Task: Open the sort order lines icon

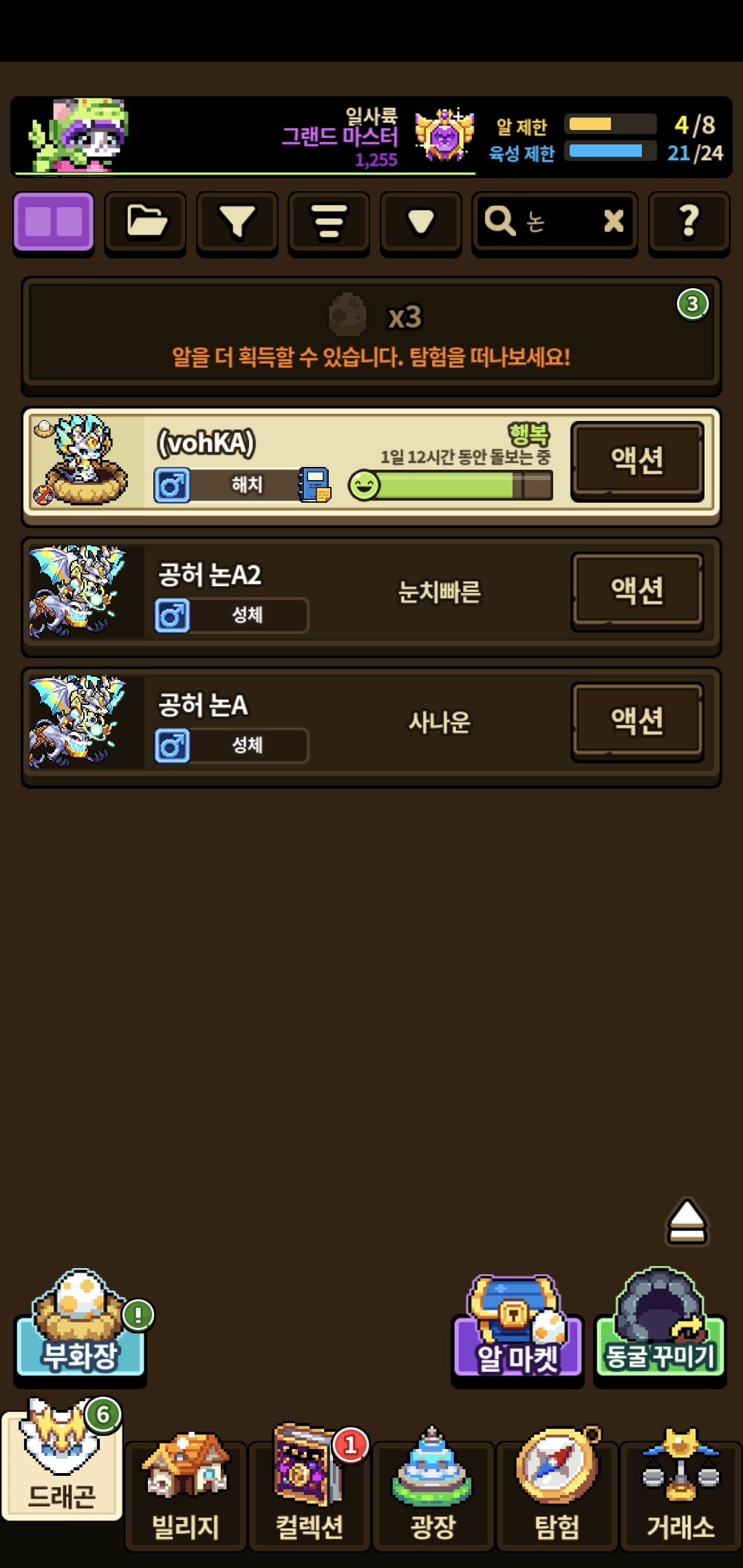Action: (329, 221)
